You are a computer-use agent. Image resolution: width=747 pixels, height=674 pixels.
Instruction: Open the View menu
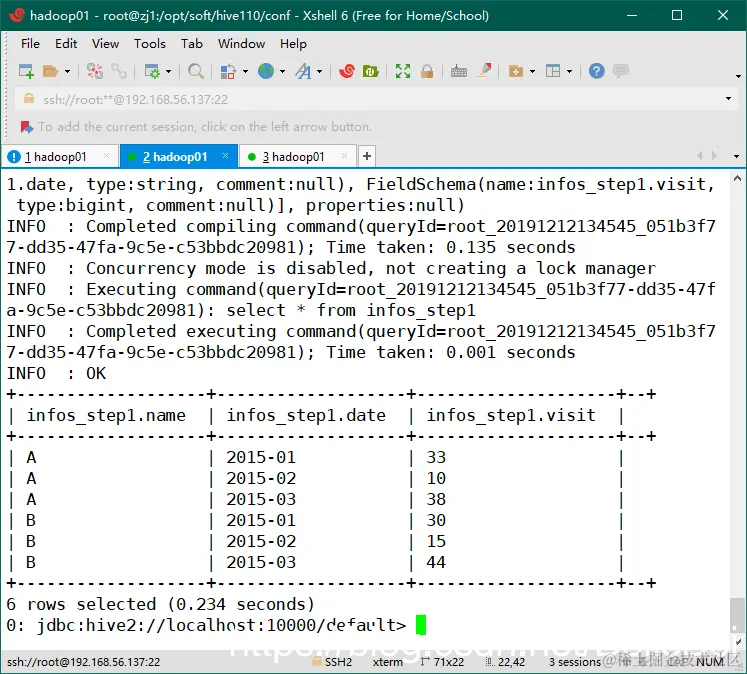[x=105, y=44]
